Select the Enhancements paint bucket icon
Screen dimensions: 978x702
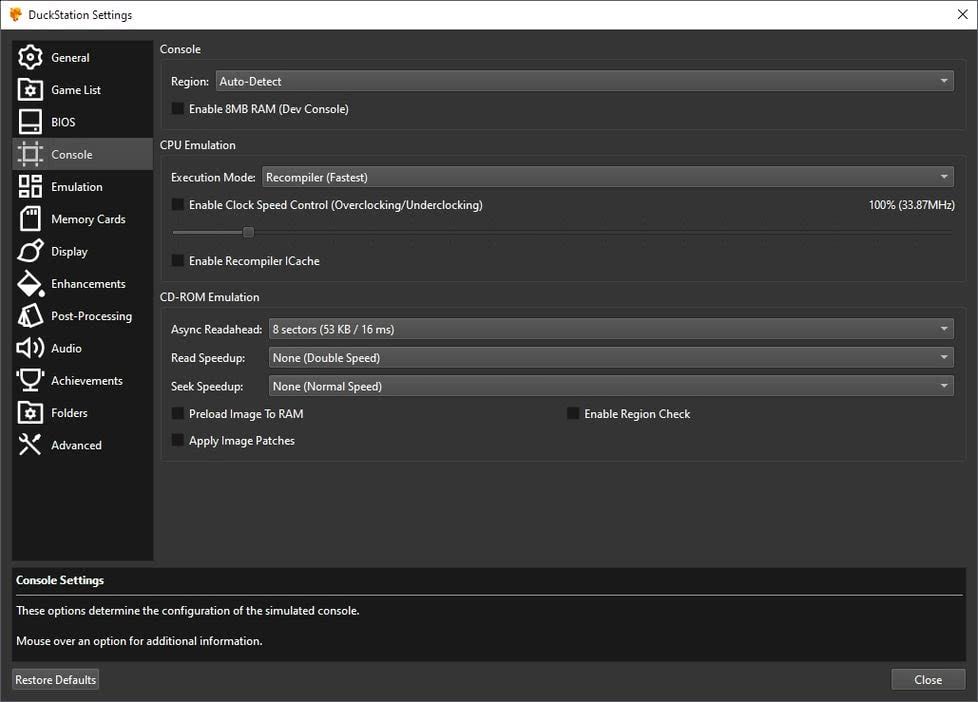[x=30, y=284]
